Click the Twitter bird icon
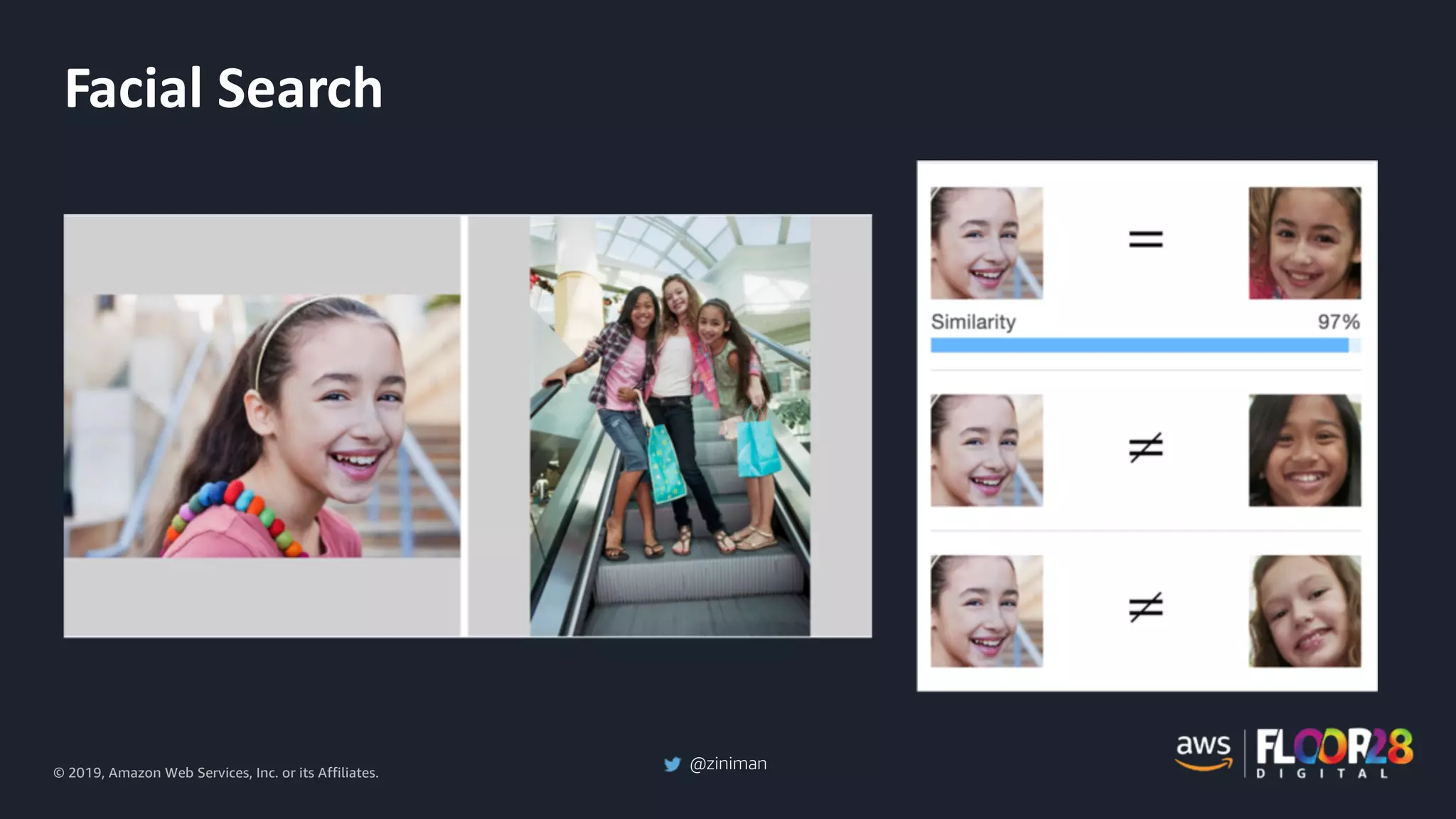The image size is (1456, 819). click(672, 764)
